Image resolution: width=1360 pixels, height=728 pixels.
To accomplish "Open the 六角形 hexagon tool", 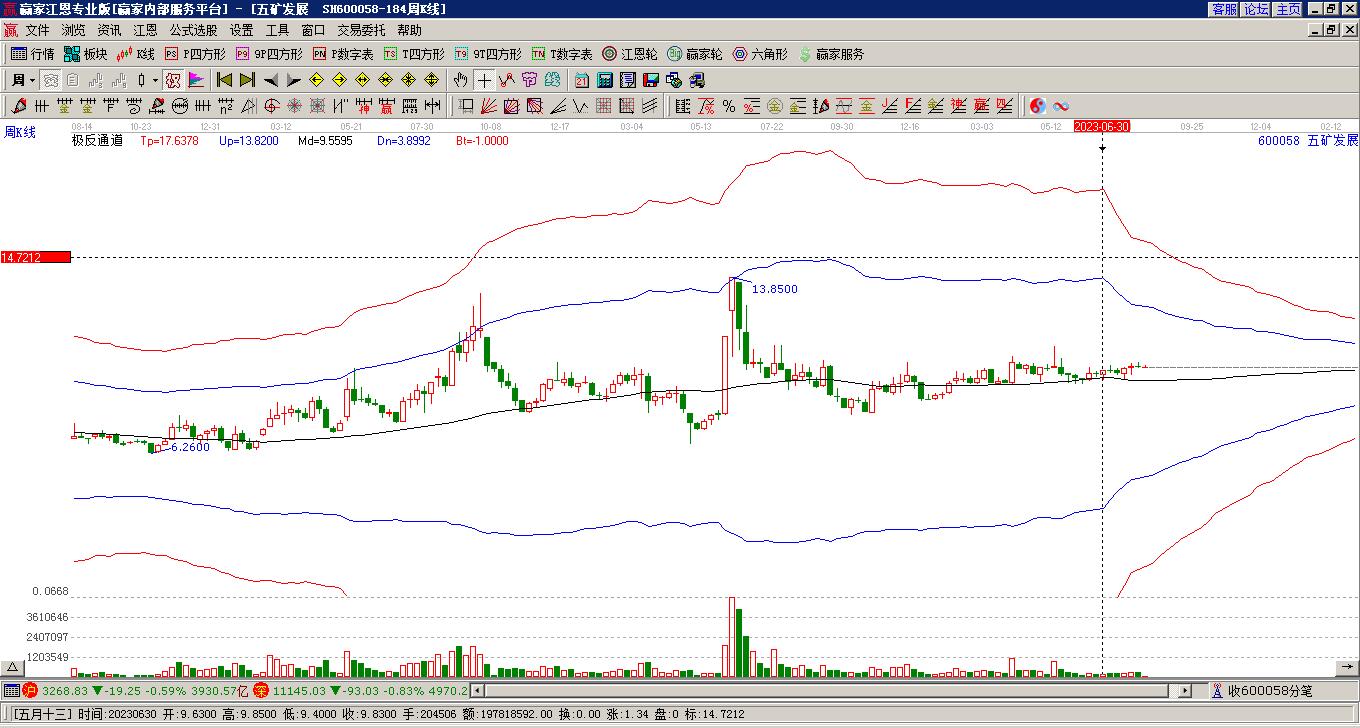I will pyautogui.click(x=760, y=54).
